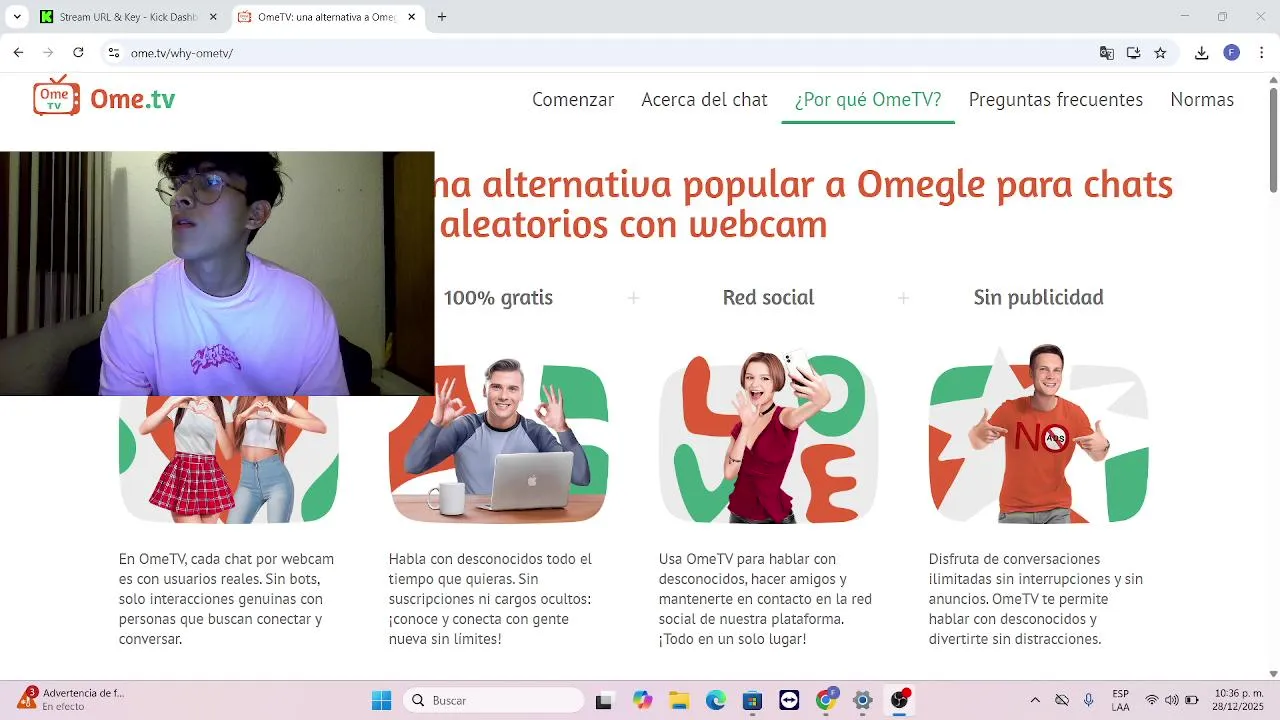Reload the current page
Image resolution: width=1280 pixels, height=720 pixels.
pos(78,53)
